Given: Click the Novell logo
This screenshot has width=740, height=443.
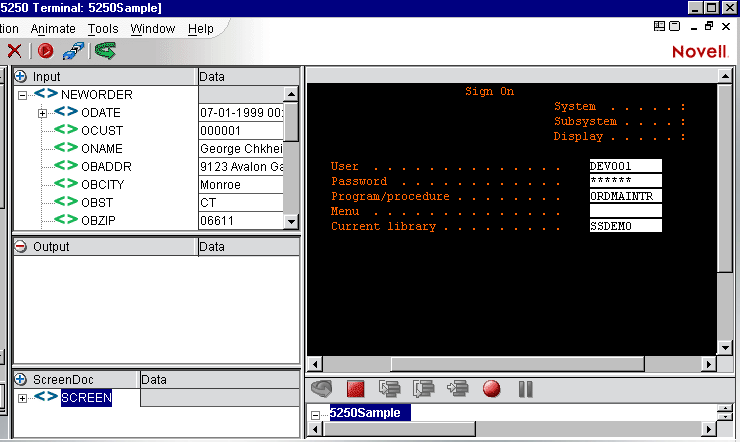Looking at the screenshot, I should click(x=700, y=51).
